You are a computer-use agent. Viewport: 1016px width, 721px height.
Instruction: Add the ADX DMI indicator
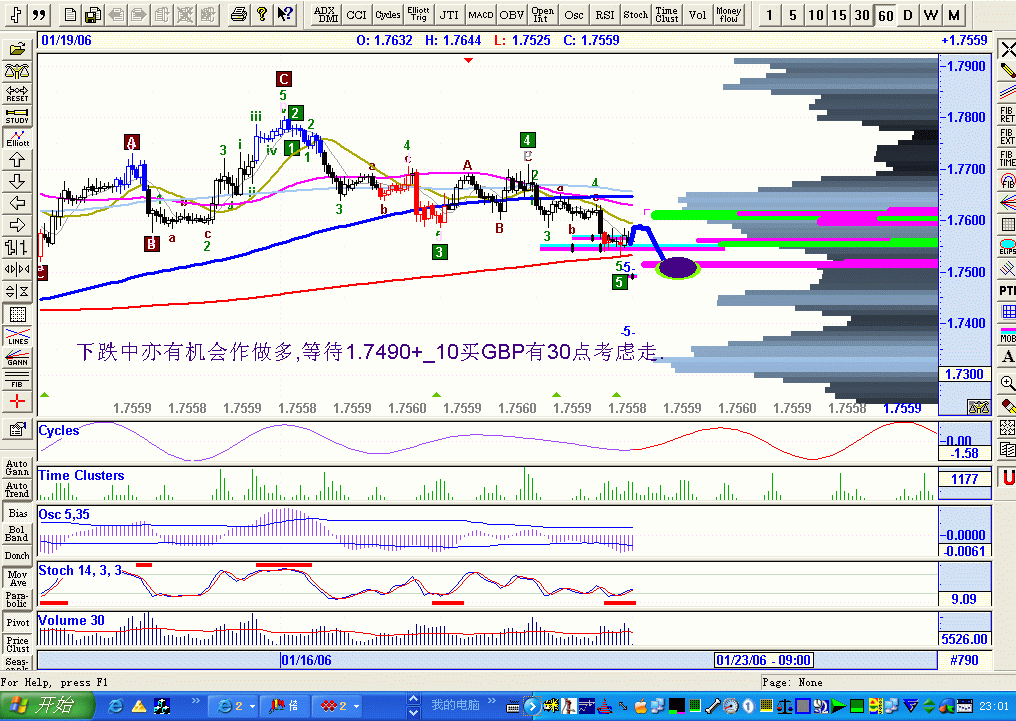click(326, 14)
